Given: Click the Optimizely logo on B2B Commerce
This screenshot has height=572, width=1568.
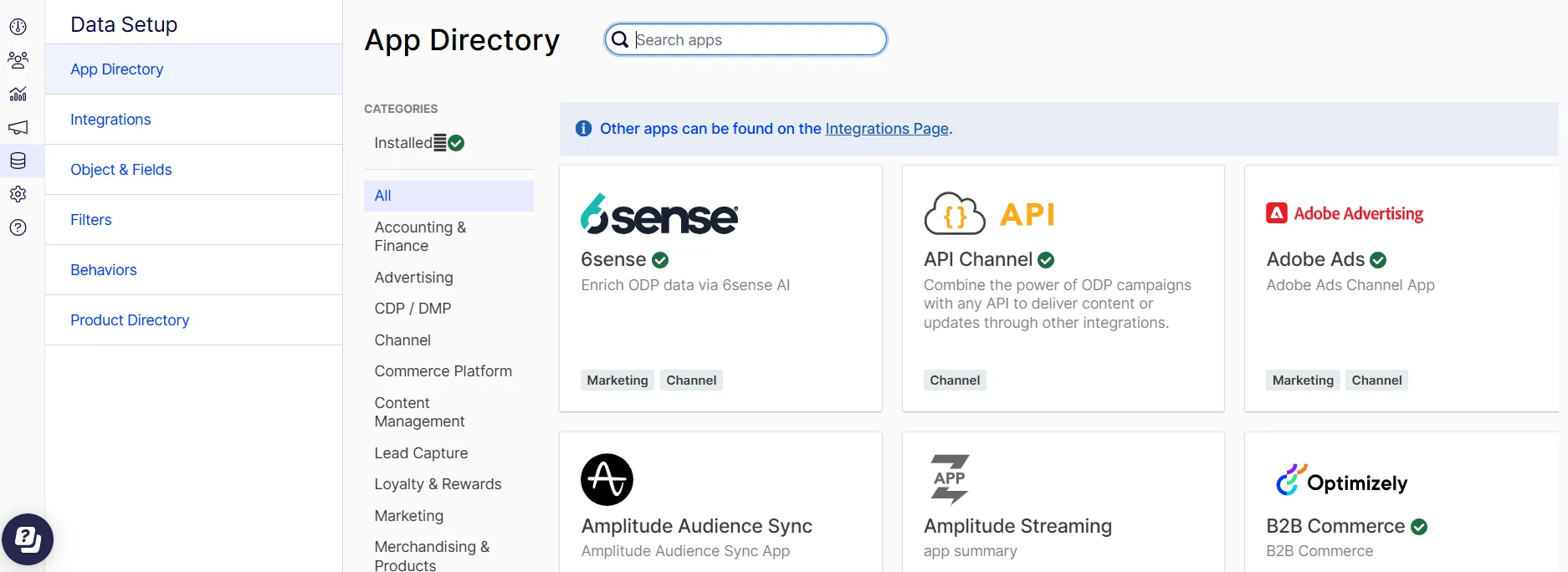Looking at the screenshot, I should coord(1341,480).
